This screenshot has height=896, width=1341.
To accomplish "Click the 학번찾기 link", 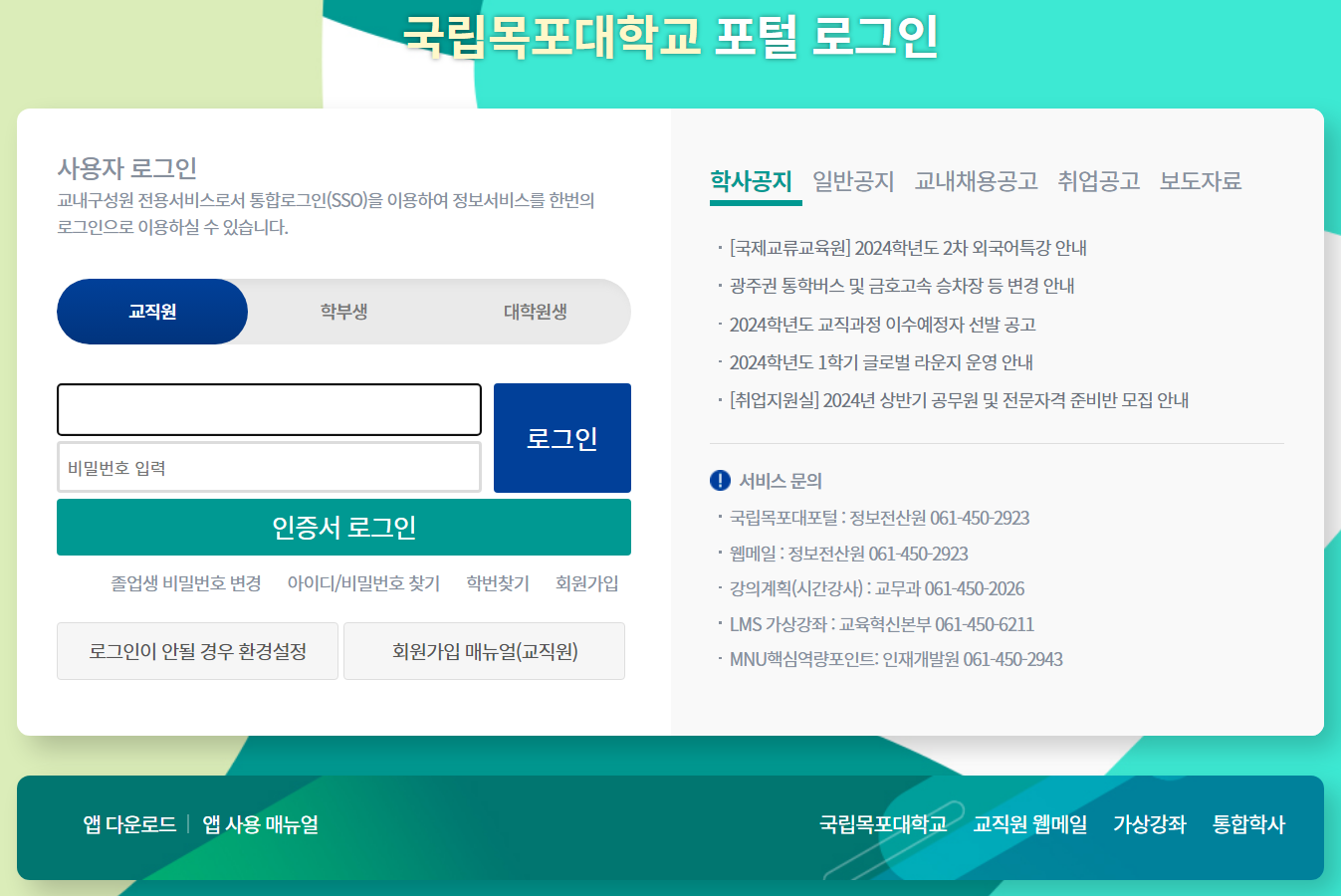I will click(495, 583).
